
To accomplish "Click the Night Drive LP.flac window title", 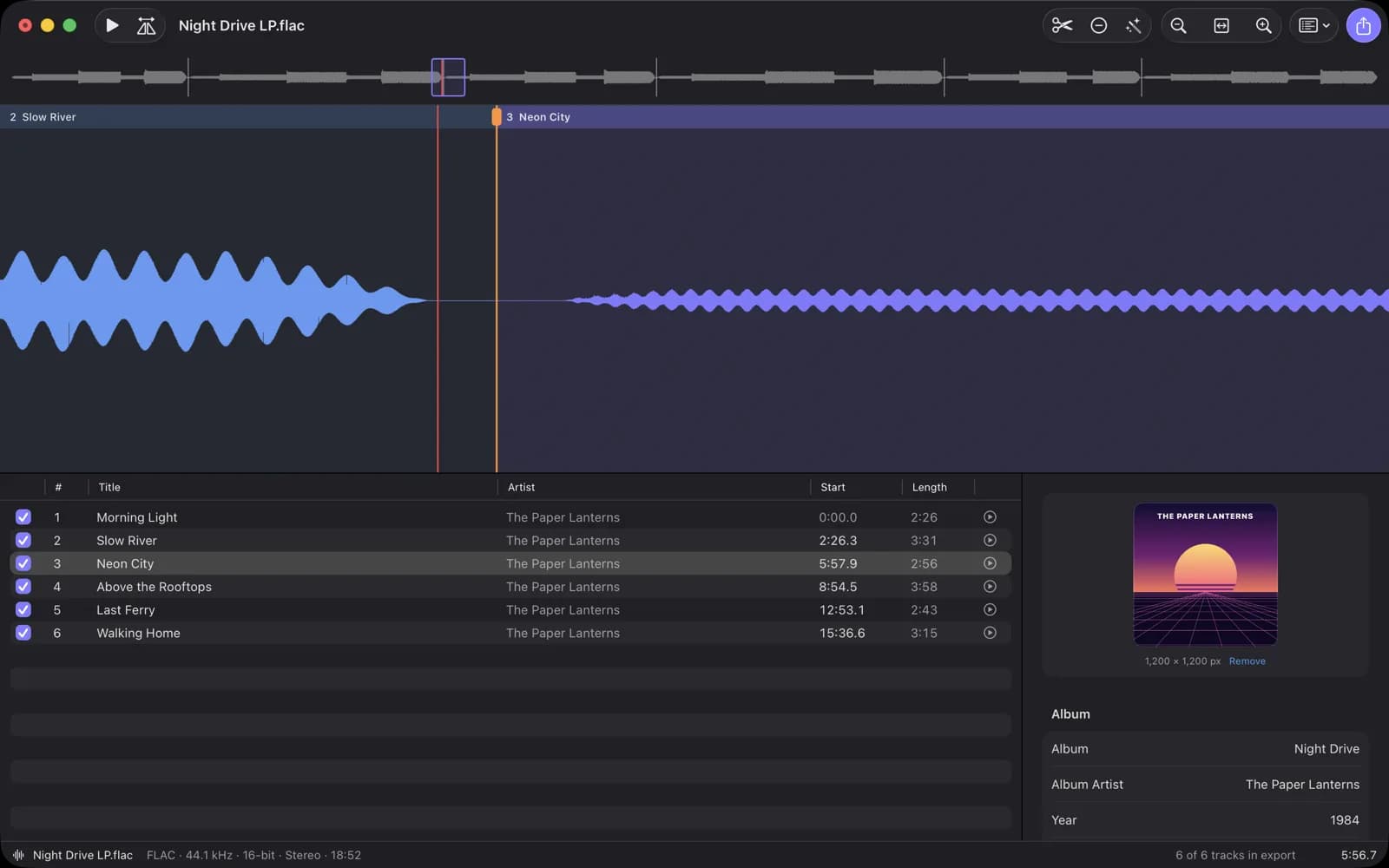I will coord(241,25).
